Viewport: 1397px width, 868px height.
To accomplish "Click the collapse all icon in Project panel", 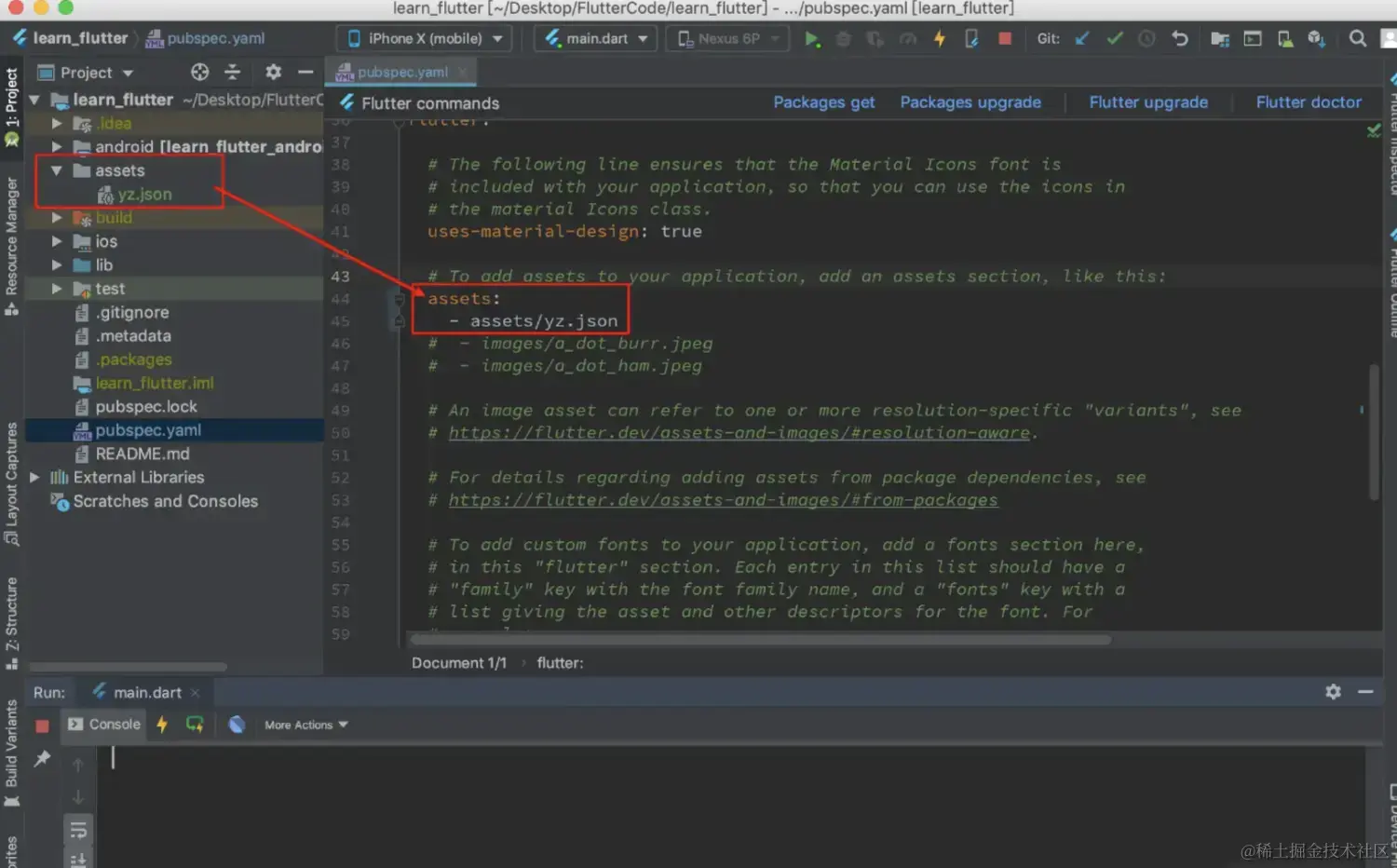I will (x=233, y=72).
